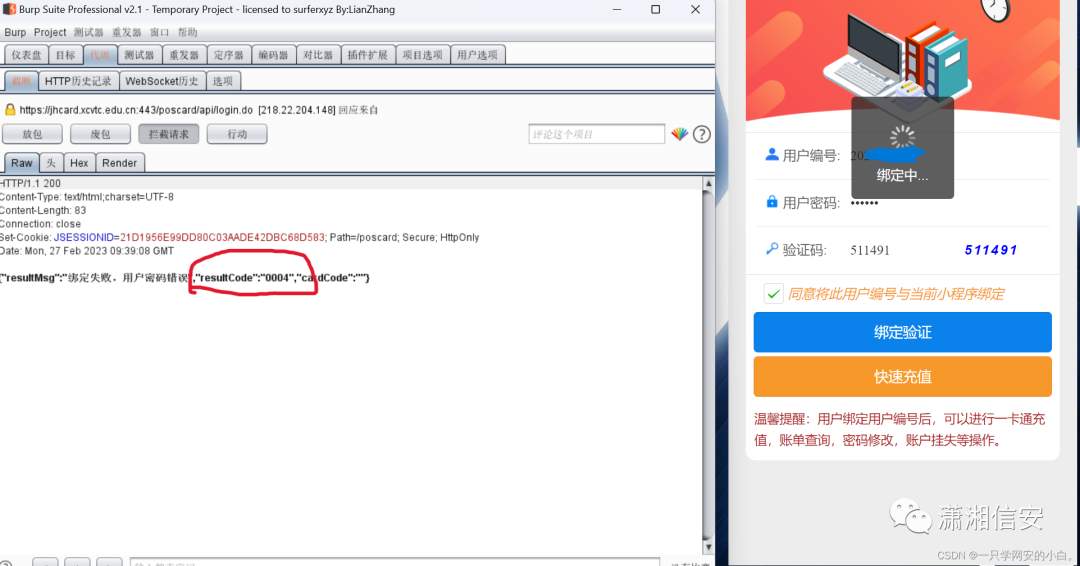Open the WebSocket历史 sub-tab
Screen dimensions: 1080x566
[x=162, y=81]
